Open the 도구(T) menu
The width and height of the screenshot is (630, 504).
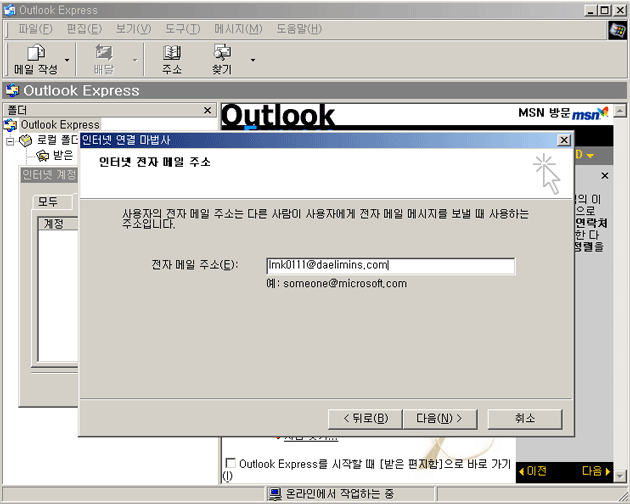[182, 29]
